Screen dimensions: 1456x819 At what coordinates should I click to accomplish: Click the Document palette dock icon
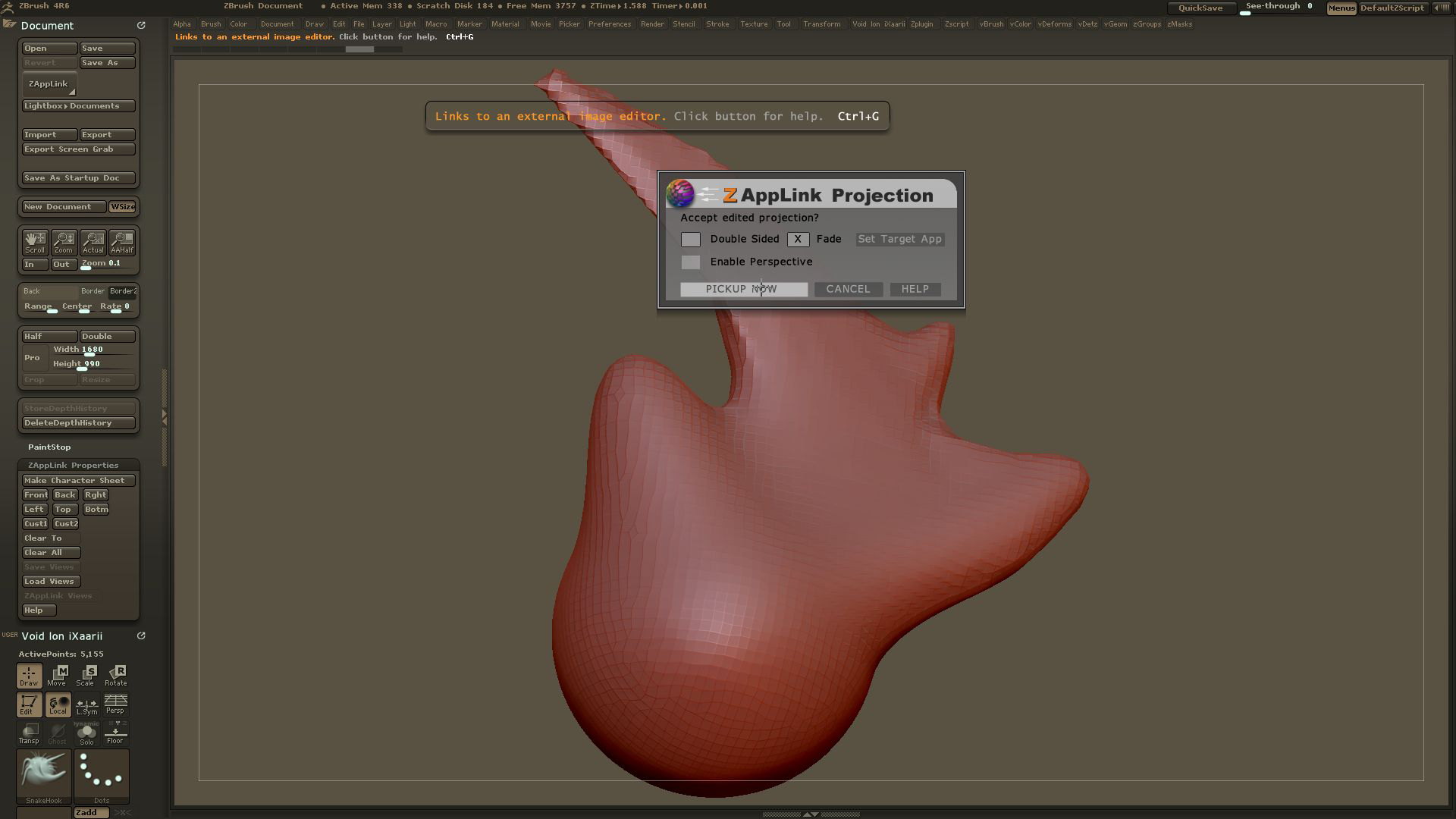tap(141, 25)
